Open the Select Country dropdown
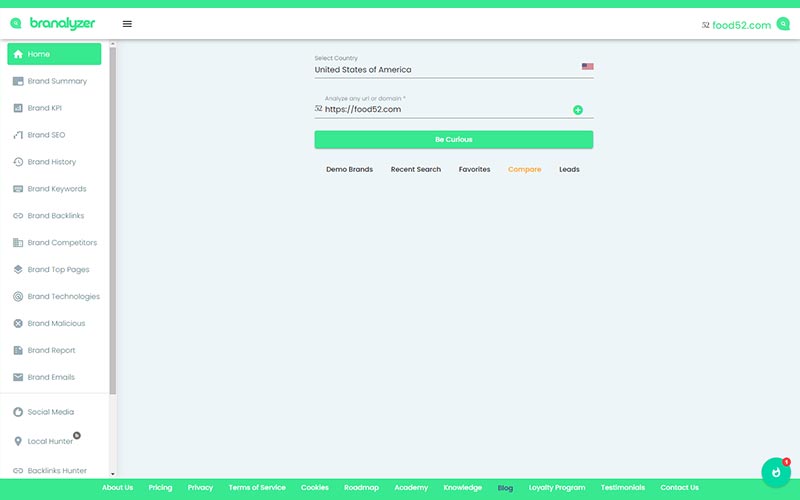The image size is (800, 500). tap(454, 66)
